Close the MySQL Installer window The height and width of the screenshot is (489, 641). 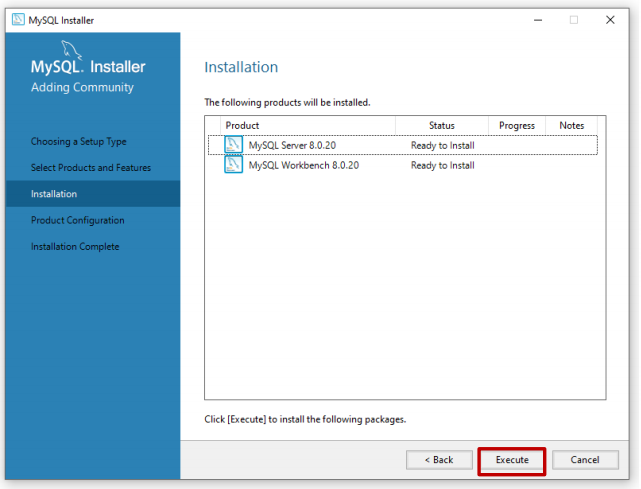pyautogui.click(x=610, y=20)
